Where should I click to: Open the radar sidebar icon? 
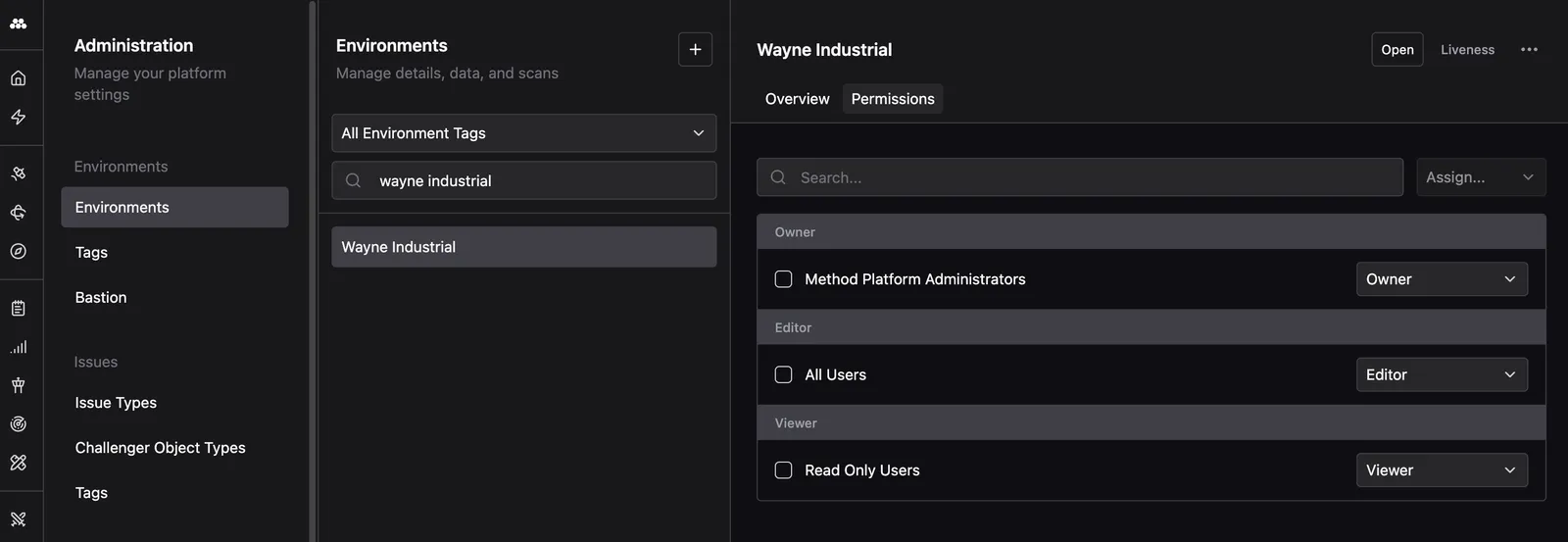coord(19,423)
